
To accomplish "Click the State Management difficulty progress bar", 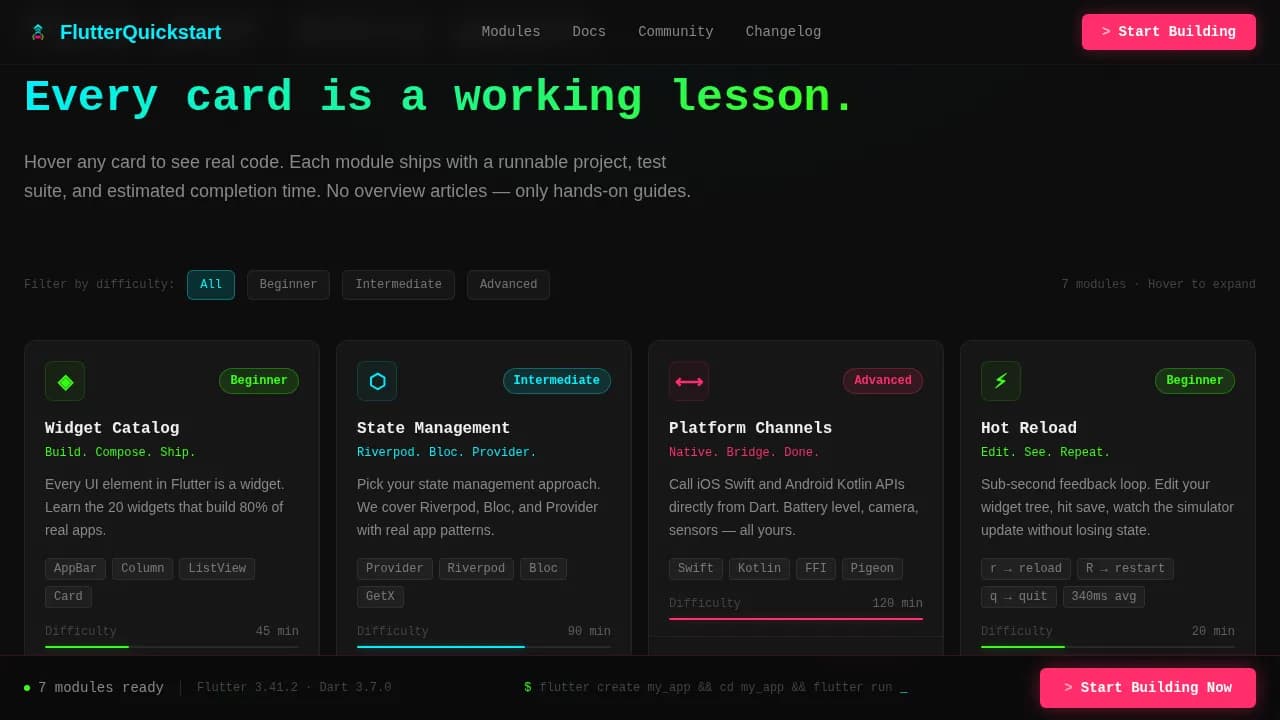I will pyautogui.click(x=484, y=647).
